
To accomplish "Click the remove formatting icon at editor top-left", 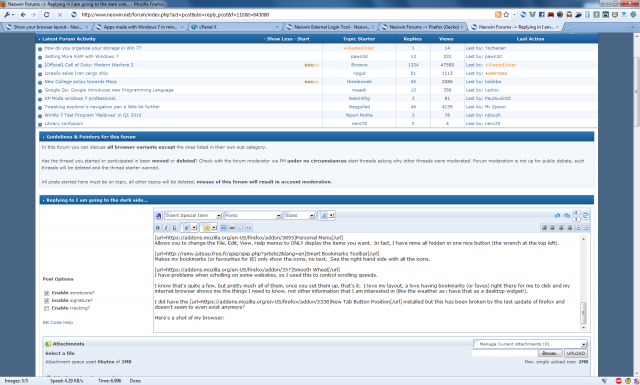I will pos(158,216).
